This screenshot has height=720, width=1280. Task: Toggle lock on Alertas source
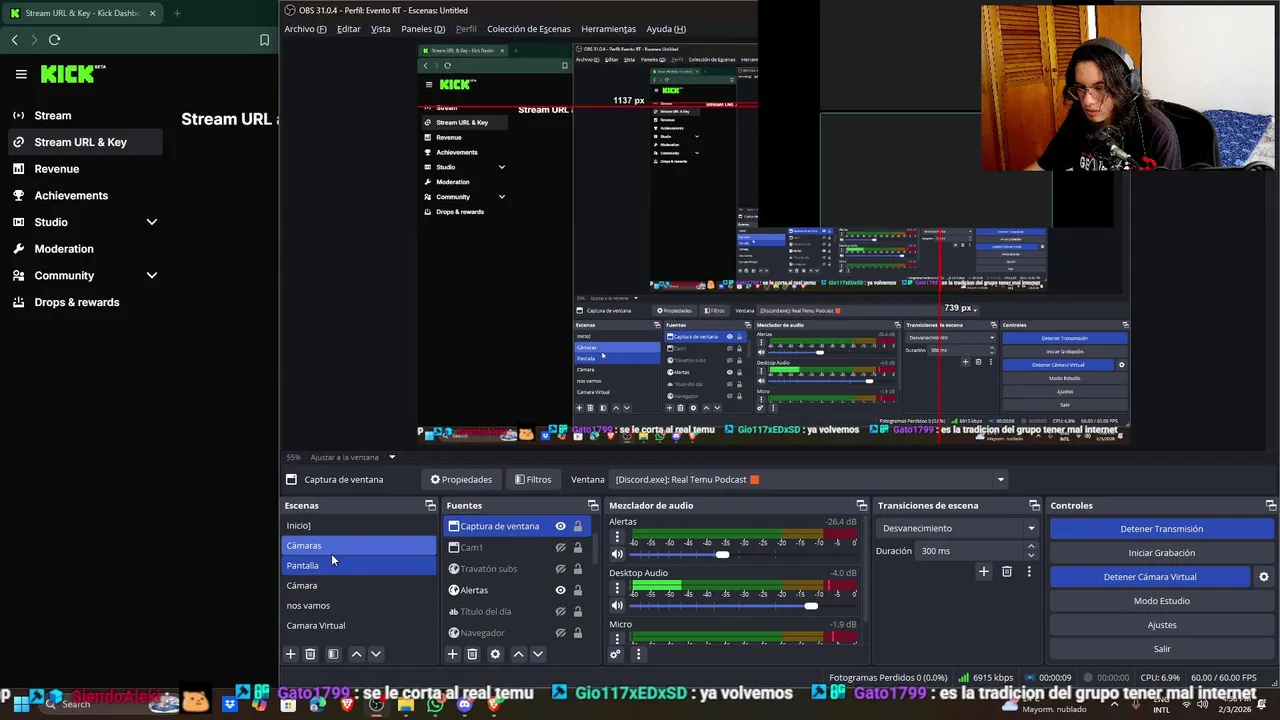click(x=577, y=590)
